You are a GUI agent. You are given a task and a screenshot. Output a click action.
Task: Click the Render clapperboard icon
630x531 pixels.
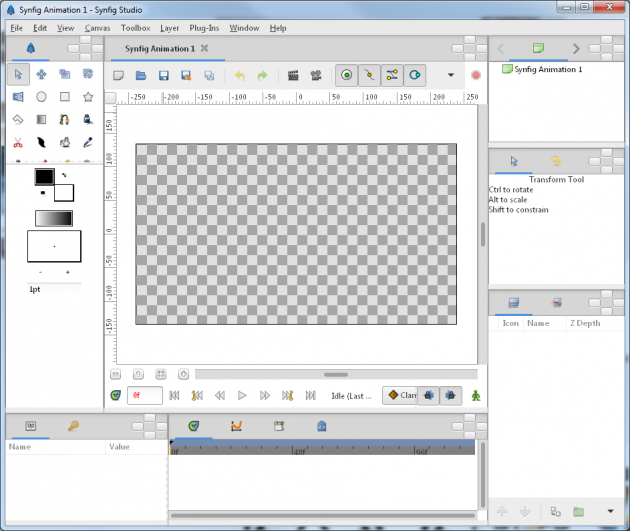click(x=293, y=75)
